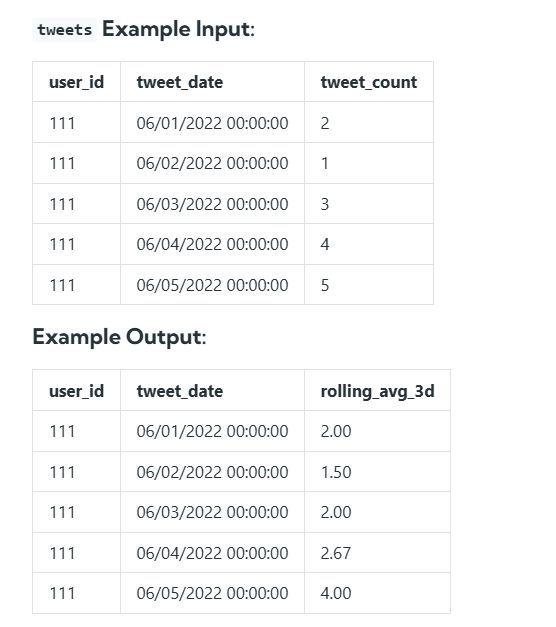Select the rolling_avg_3d column header
This screenshot has height=627, width=556.
coord(378,391)
